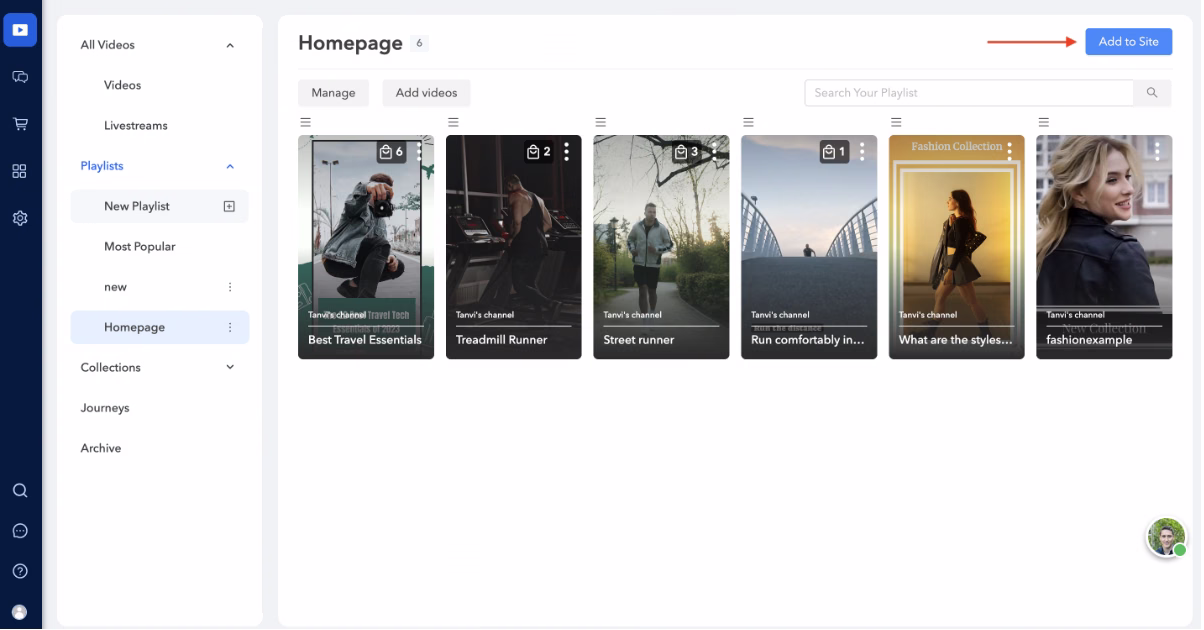Click product bag badge showing 2 on Treadmill card
Image resolution: width=1204 pixels, height=630 pixels.
point(539,152)
